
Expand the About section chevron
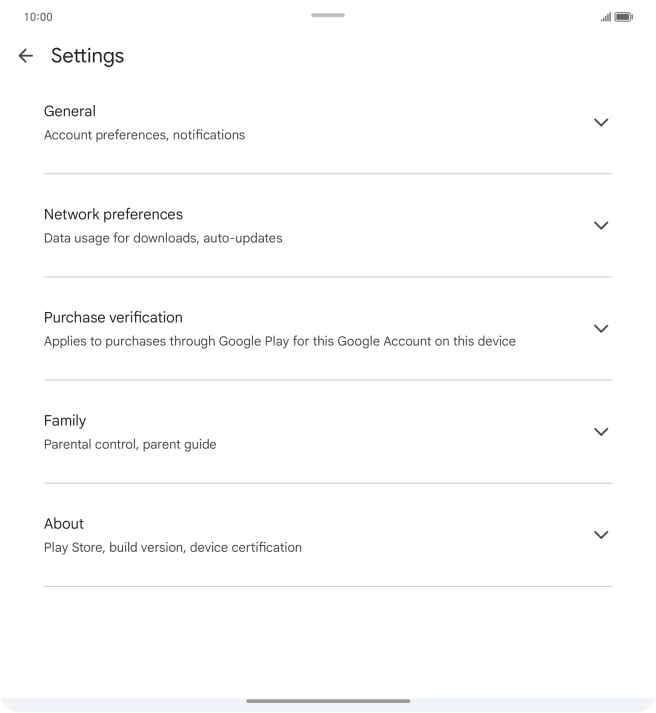(x=601, y=535)
